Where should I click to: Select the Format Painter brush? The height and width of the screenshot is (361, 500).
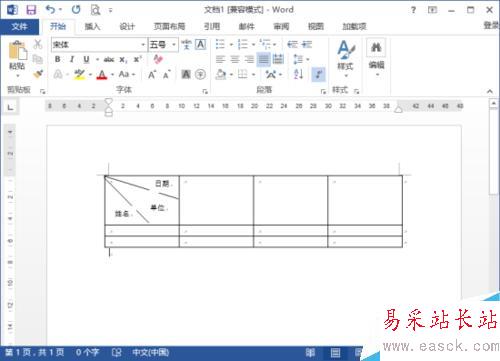pos(38,74)
